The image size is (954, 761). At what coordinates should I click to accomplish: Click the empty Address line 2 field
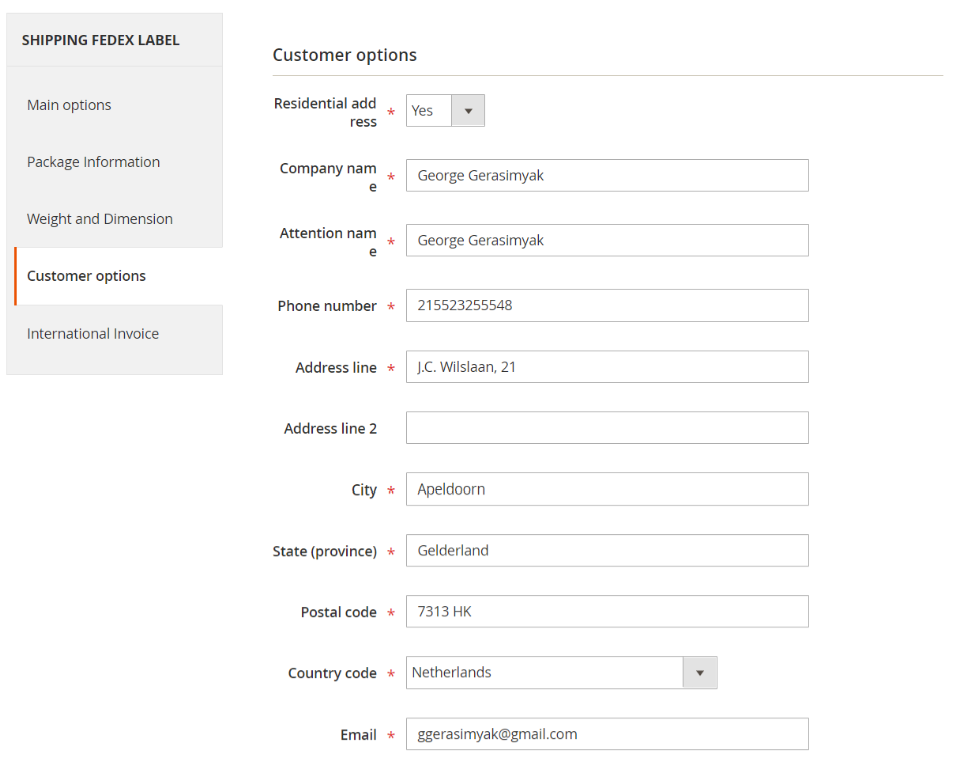pyautogui.click(x=606, y=428)
